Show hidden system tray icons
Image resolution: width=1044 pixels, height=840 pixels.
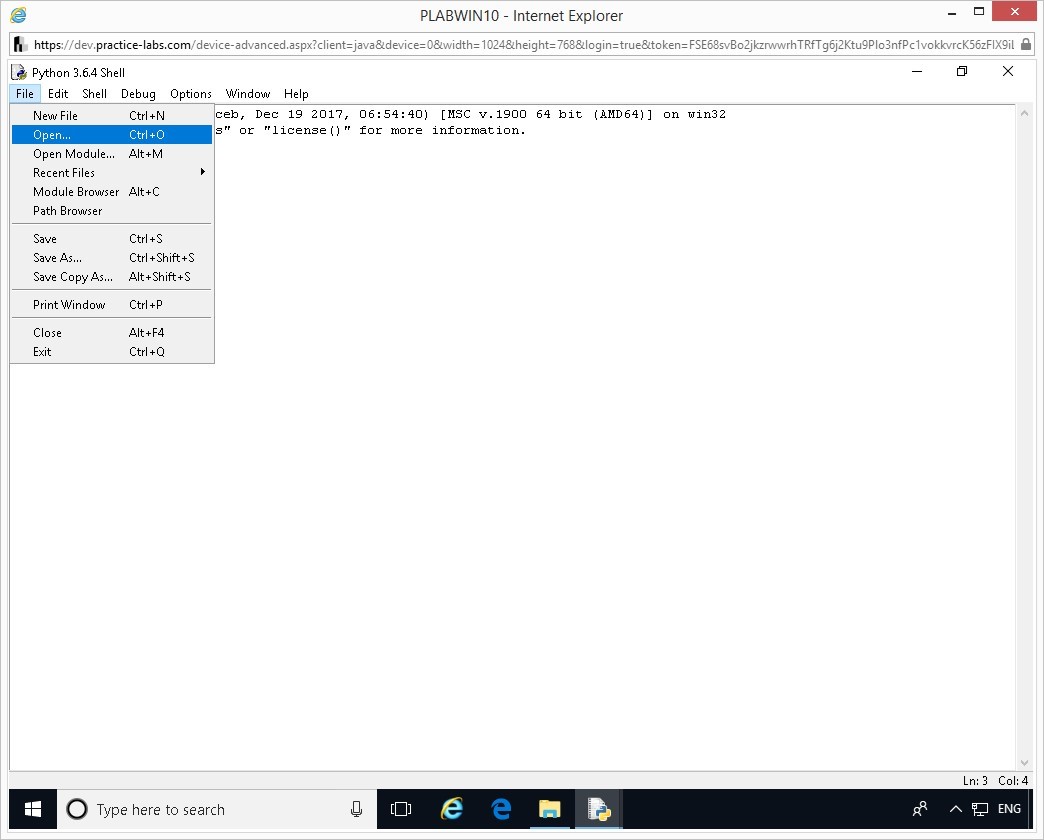tap(955, 809)
